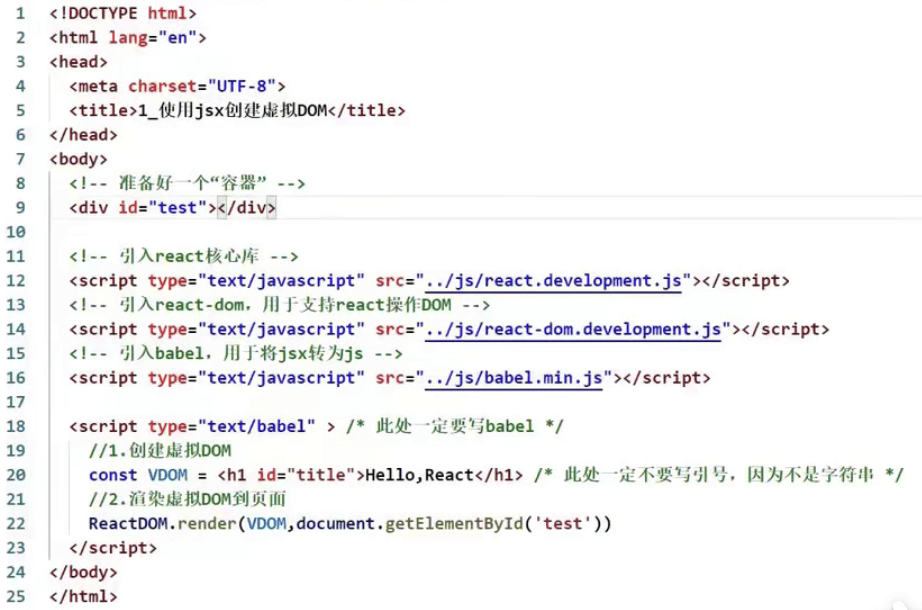
Task: Click the render method call
Action: tap(207, 524)
